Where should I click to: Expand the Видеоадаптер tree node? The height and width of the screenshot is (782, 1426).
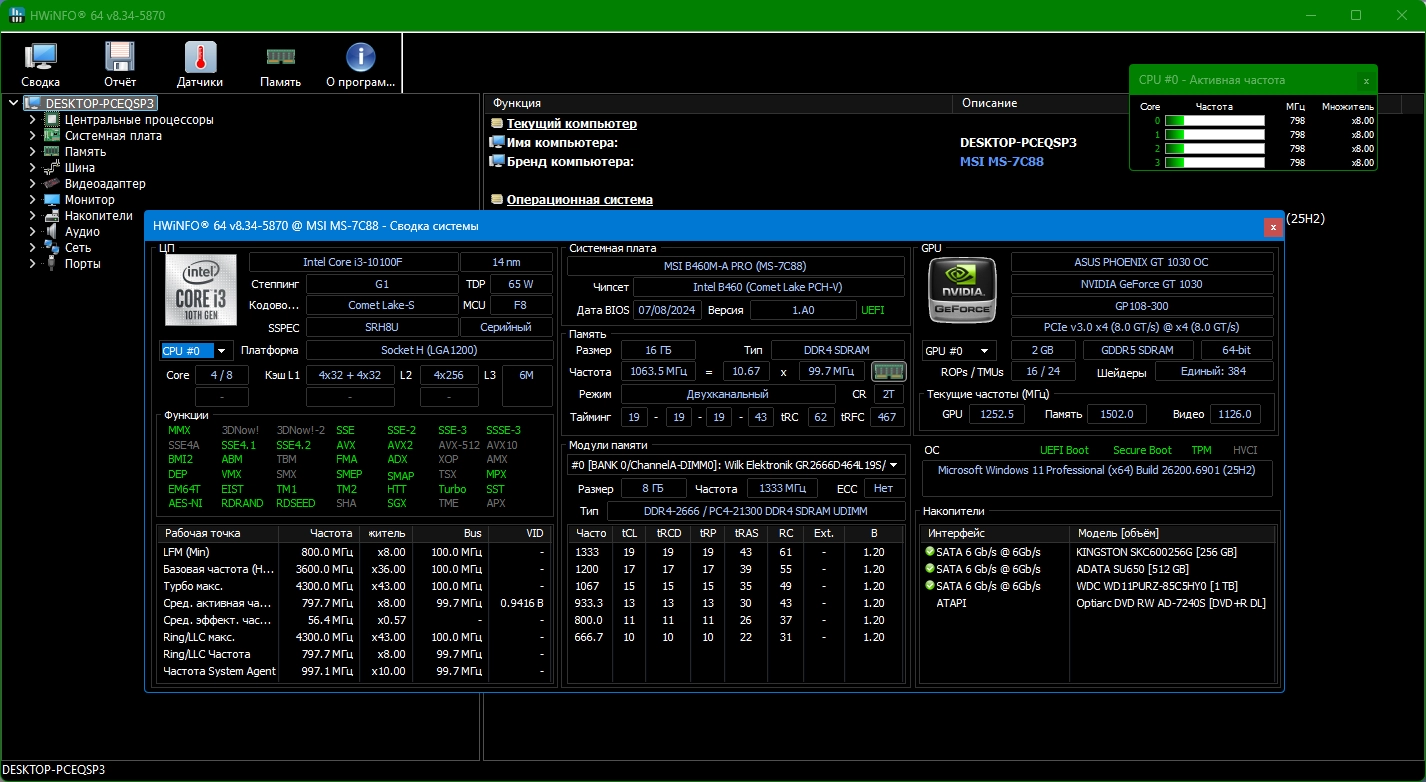pos(32,184)
